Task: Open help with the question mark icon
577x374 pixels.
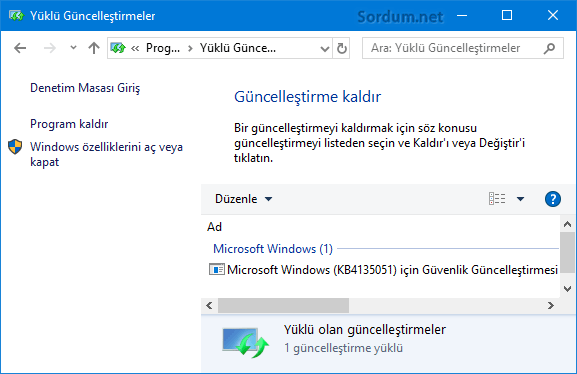Action: [x=553, y=199]
